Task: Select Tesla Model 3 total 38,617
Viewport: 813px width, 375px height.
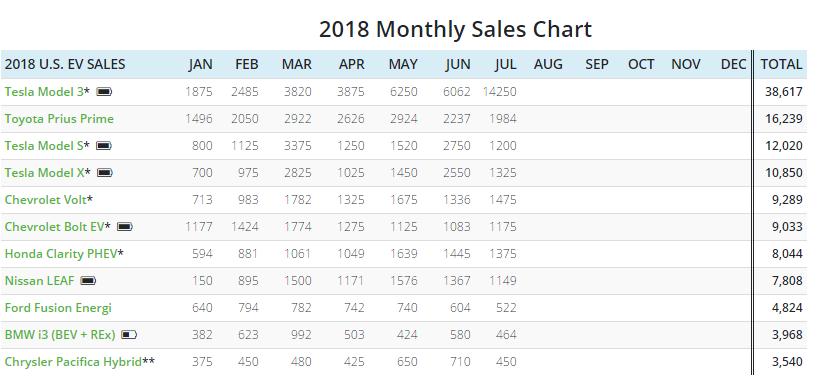Action: coord(783,92)
